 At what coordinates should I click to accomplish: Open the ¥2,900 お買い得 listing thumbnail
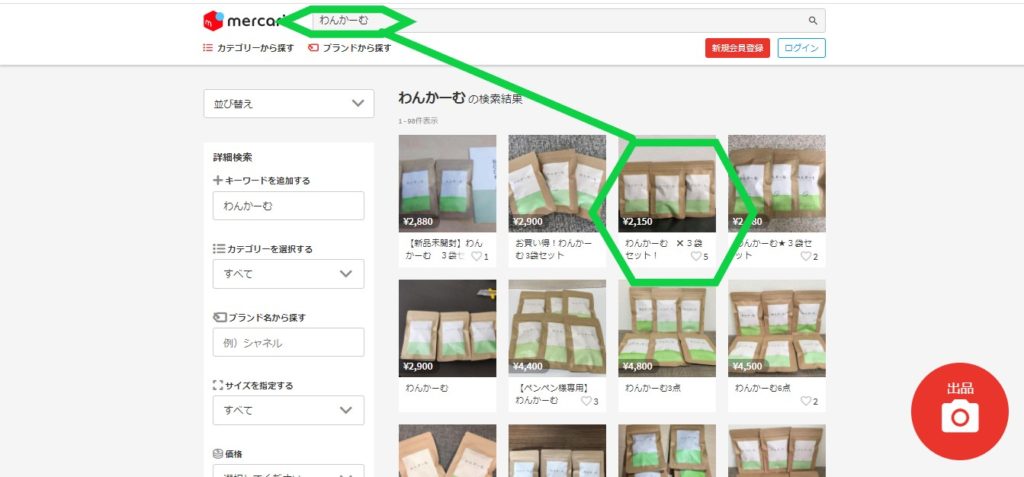point(557,184)
